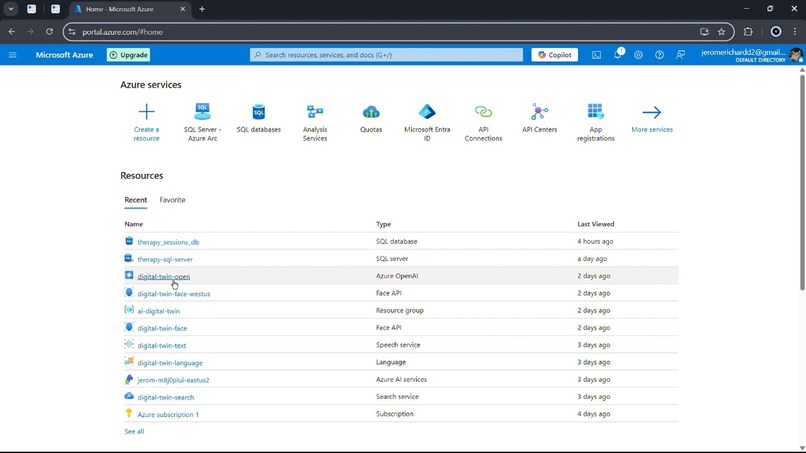Open the feedback icon
This screenshot has width=806, height=453.
(x=681, y=55)
